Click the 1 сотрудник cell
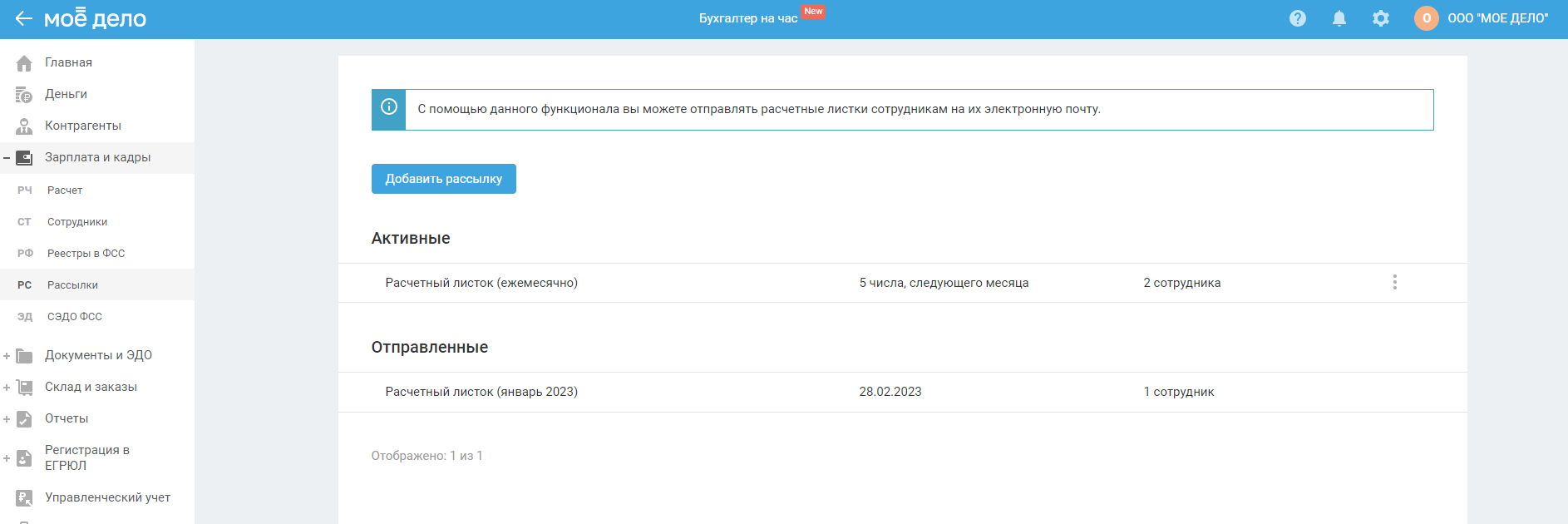Image resolution: width=1568 pixels, height=524 pixels. [1179, 392]
